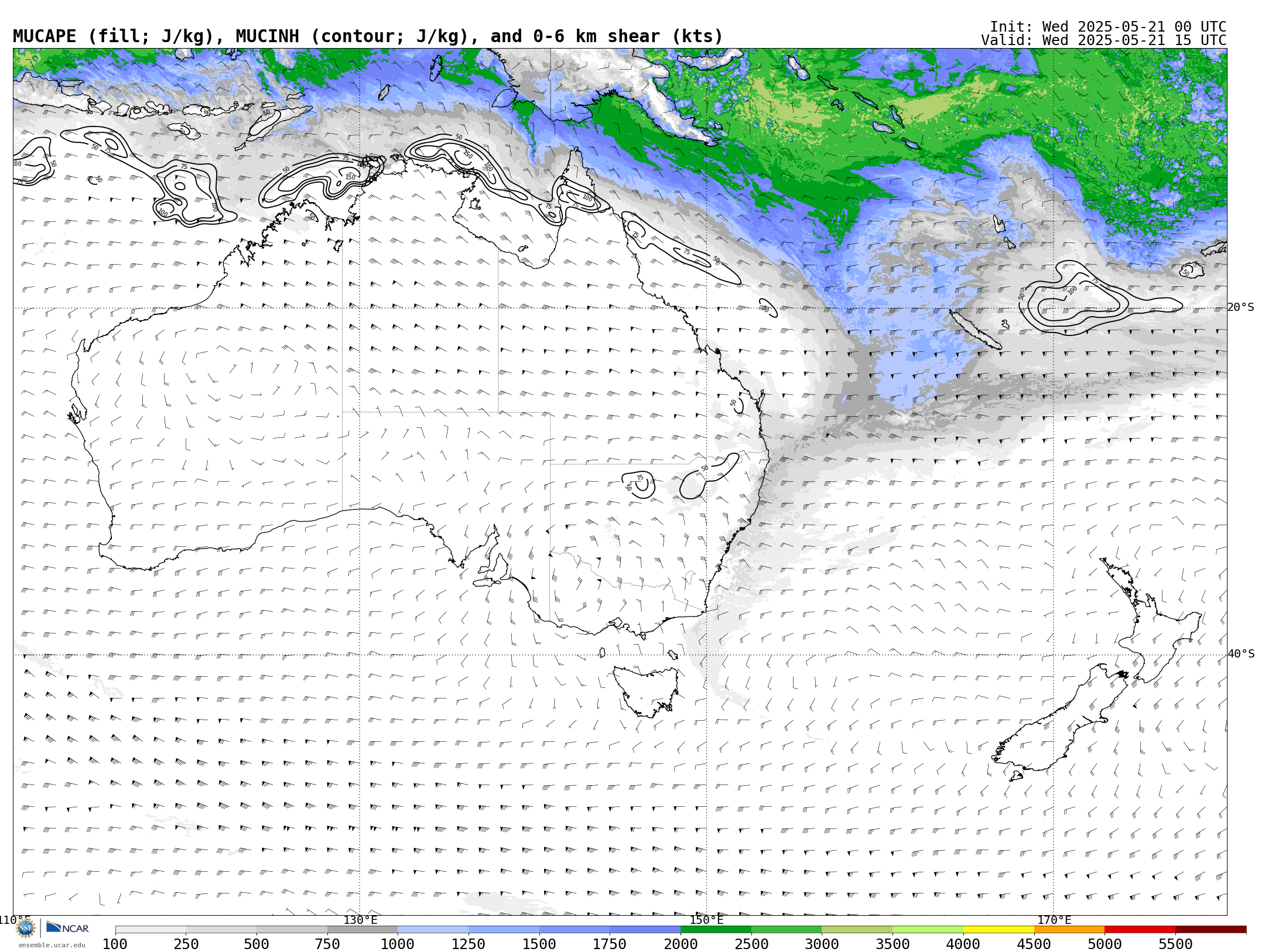Click the 4000 colorbar label
The width and height of the screenshot is (1265, 952).
(x=963, y=944)
